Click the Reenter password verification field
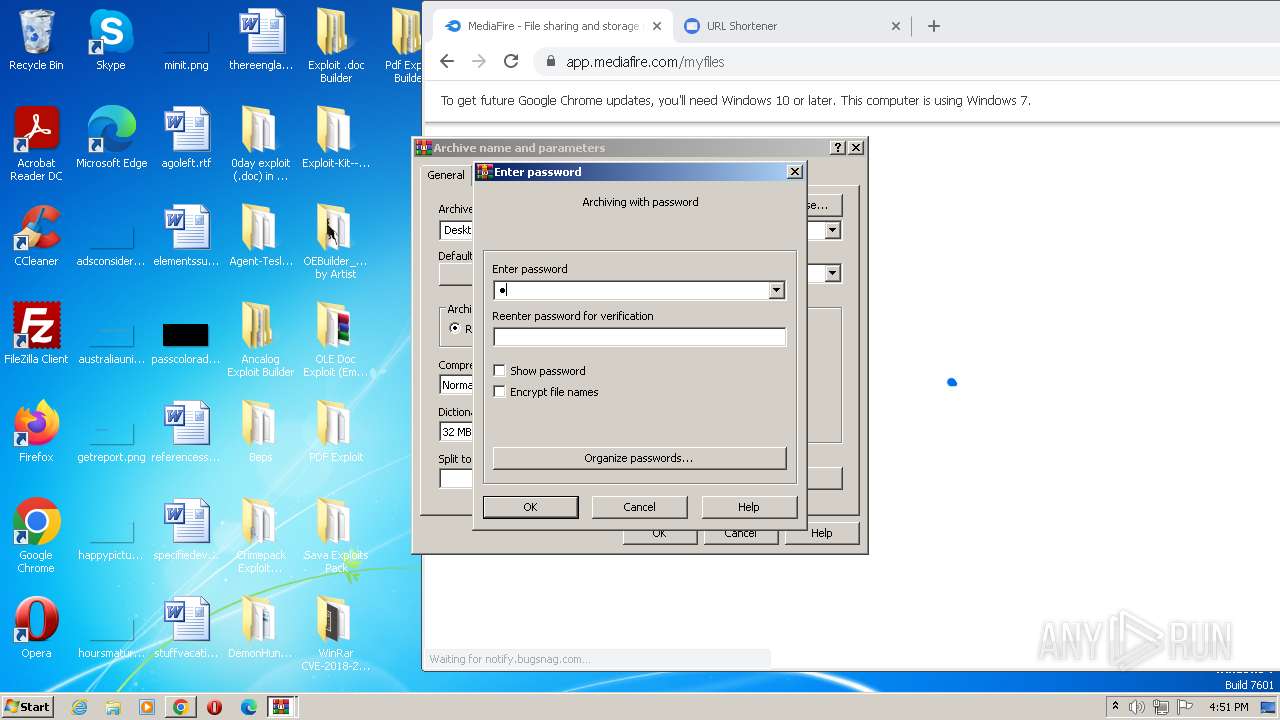 [x=639, y=337]
